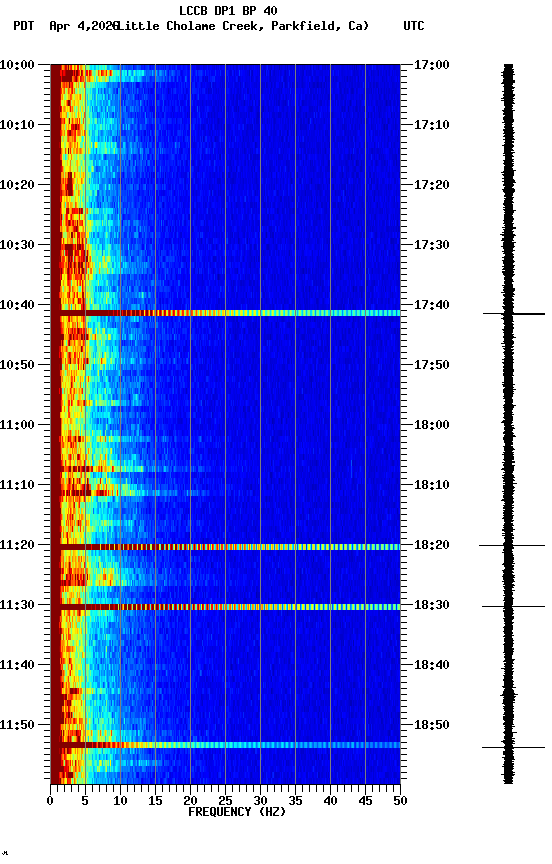
Task: Click the 10 Hz frequency tick label
Action: pos(120,801)
